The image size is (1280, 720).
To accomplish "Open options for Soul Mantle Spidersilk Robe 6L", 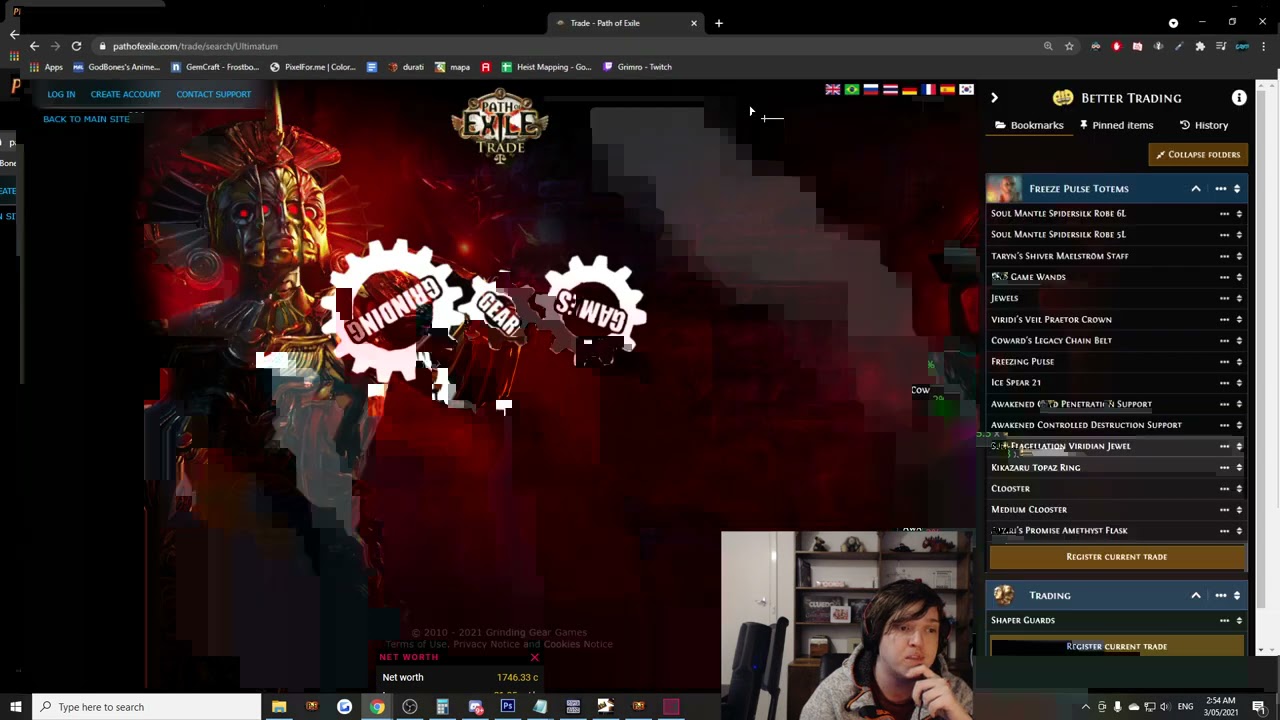I will 1224,213.
